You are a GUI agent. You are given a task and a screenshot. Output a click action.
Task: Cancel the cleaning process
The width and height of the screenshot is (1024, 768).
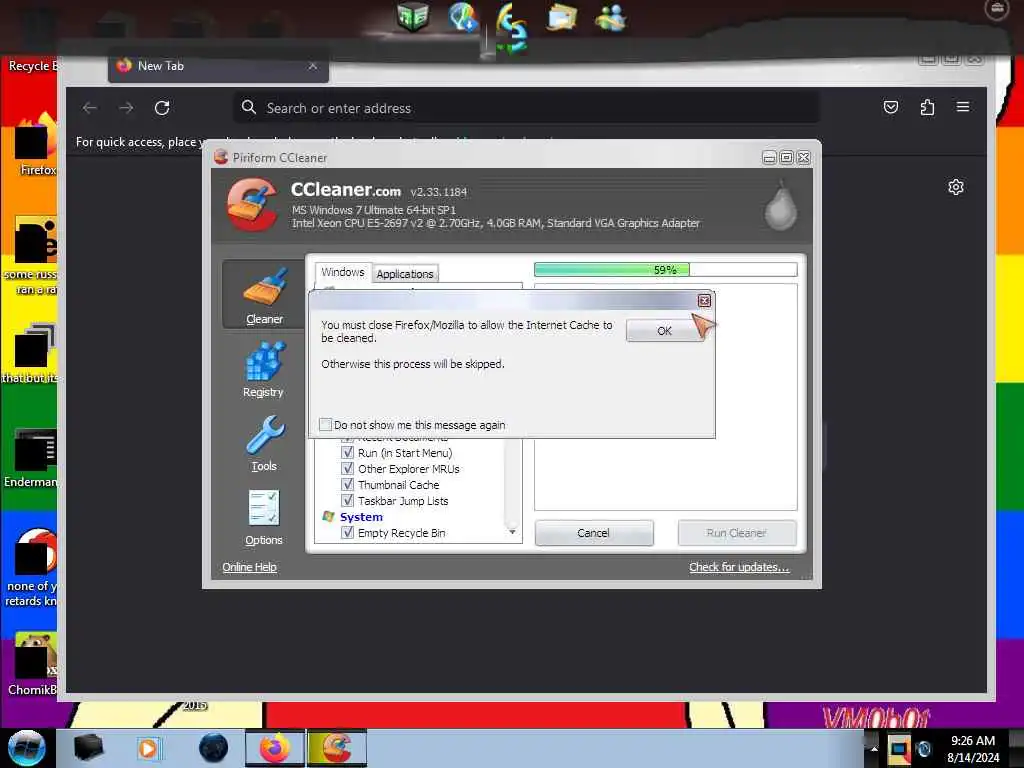coord(594,533)
